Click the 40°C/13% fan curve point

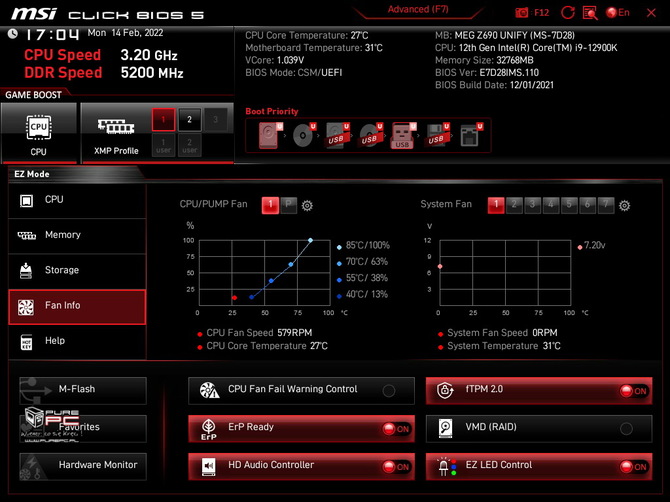point(252,297)
